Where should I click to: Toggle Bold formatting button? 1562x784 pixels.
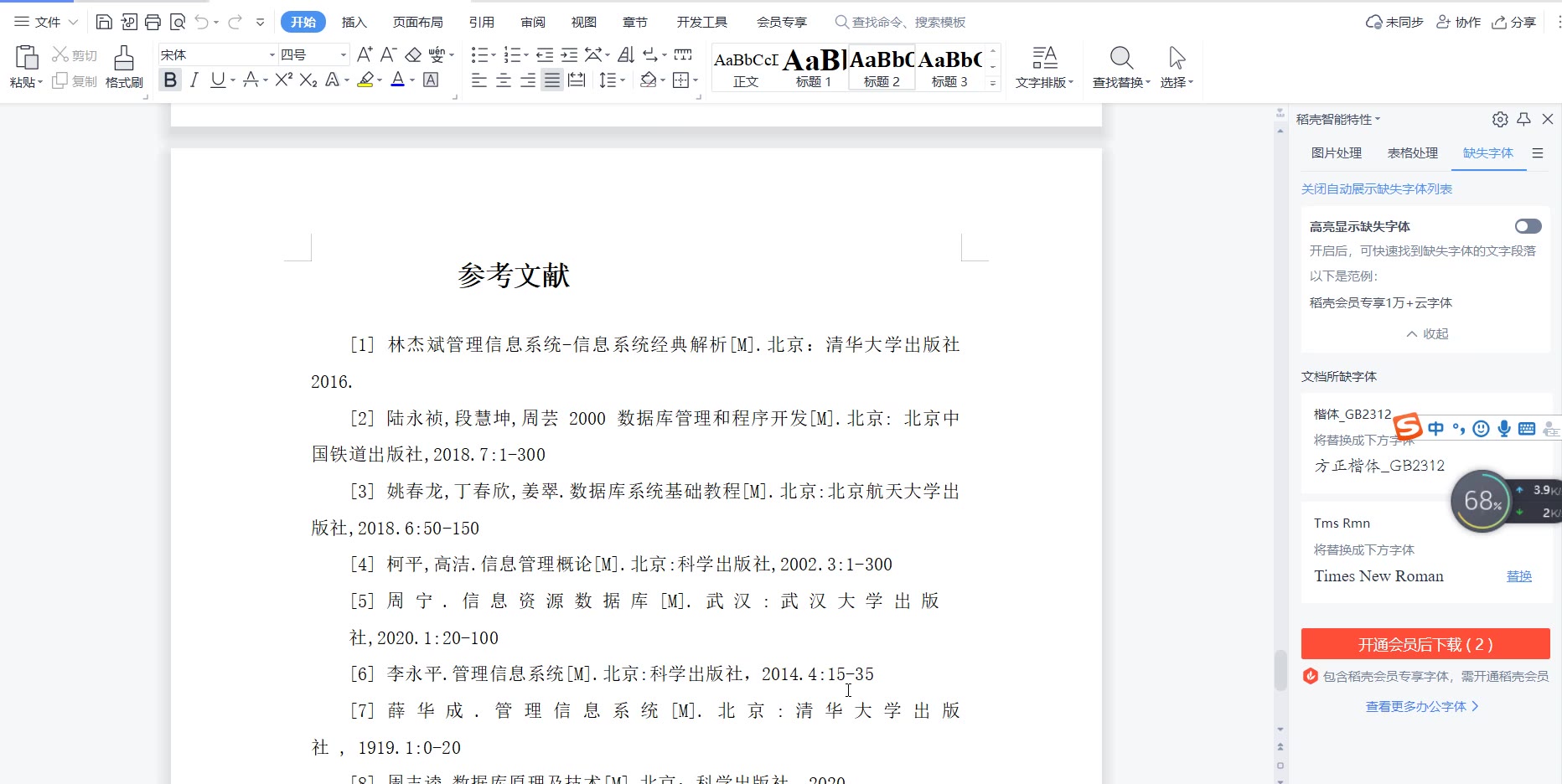coord(171,80)
